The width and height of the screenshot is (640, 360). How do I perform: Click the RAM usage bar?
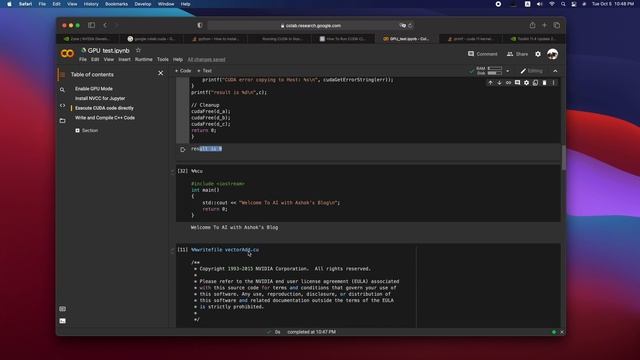pyautogui.click(x=495, y=69)
